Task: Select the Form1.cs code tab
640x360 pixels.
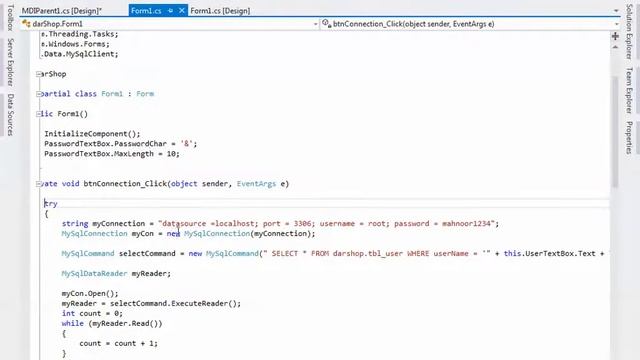Action: 146,11
